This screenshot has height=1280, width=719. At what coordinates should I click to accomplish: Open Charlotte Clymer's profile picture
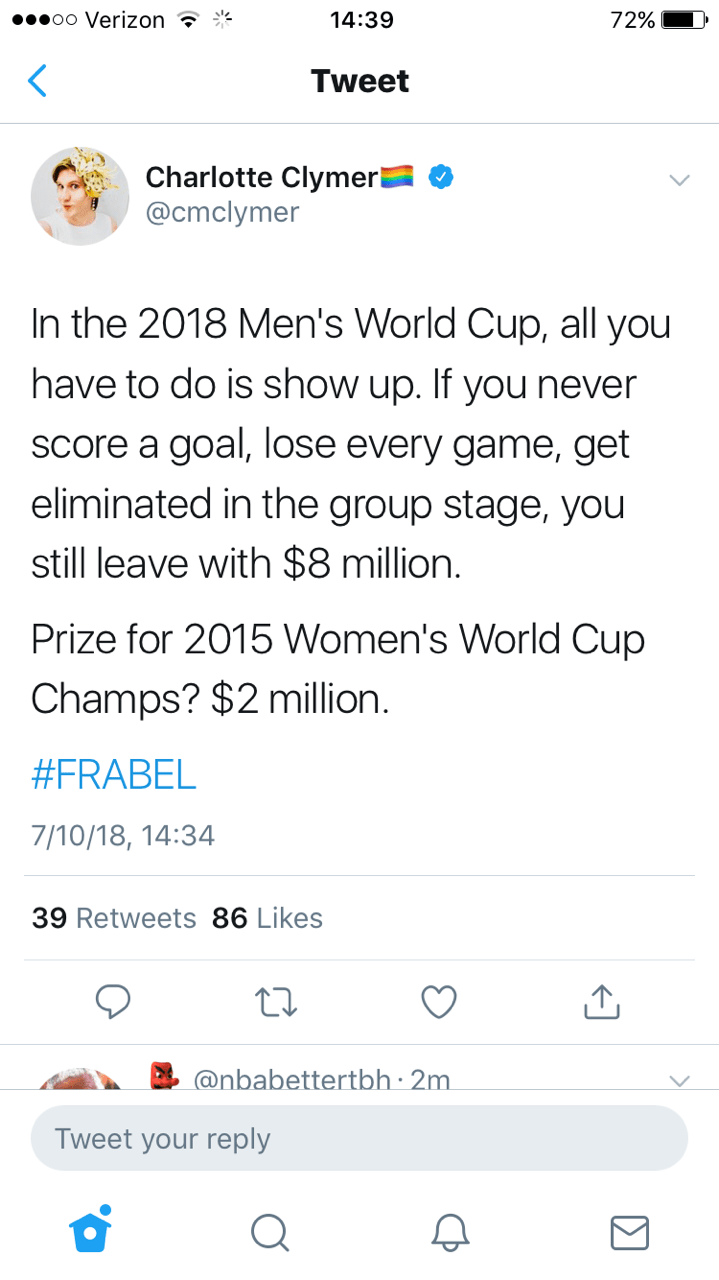click(80, 196)
